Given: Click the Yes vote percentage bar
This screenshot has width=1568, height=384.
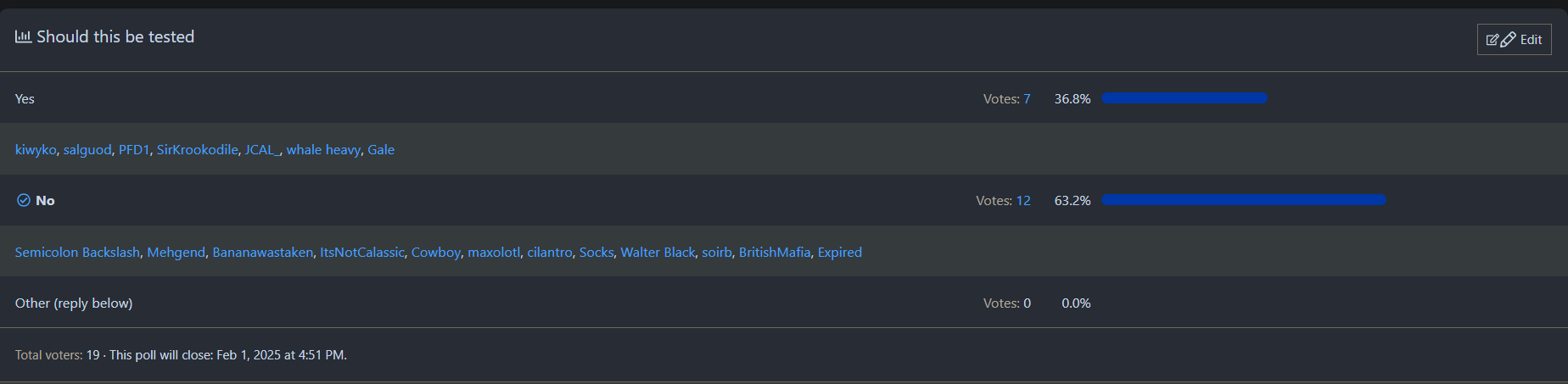Looking at the screenshot, I should click(1184, 98).
